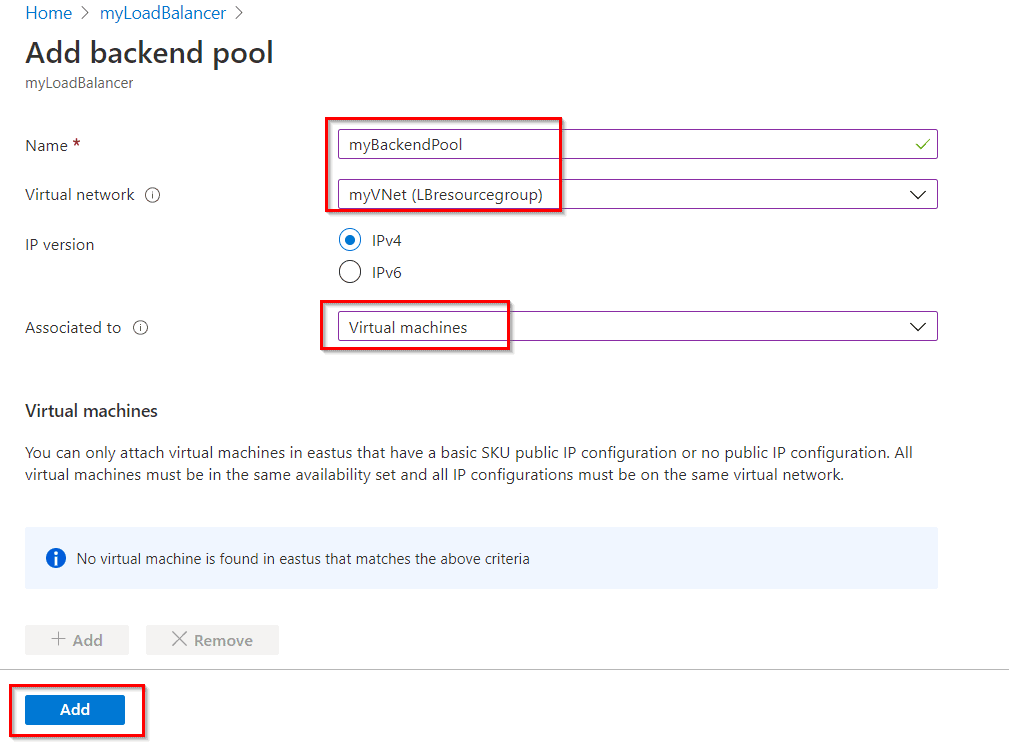
Task: Click the Remove button under Virtual machines
Action: [211, 640]
